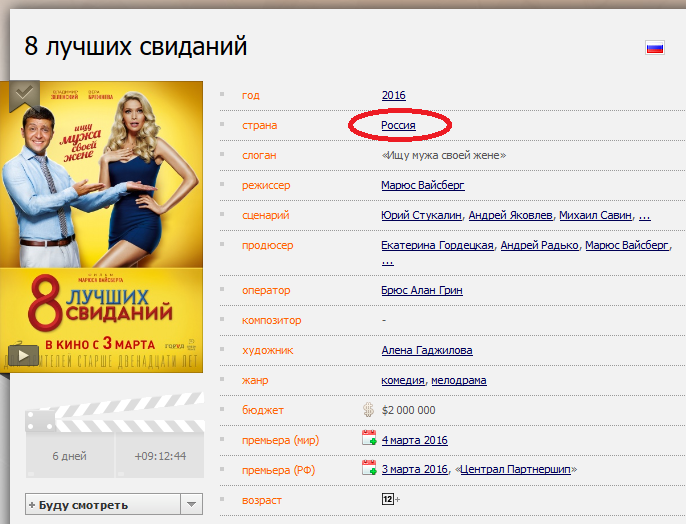This screenshot has width=686, height=524.
Task: Open screenwriter Михаил Савин link
Action: click(595, 215)
